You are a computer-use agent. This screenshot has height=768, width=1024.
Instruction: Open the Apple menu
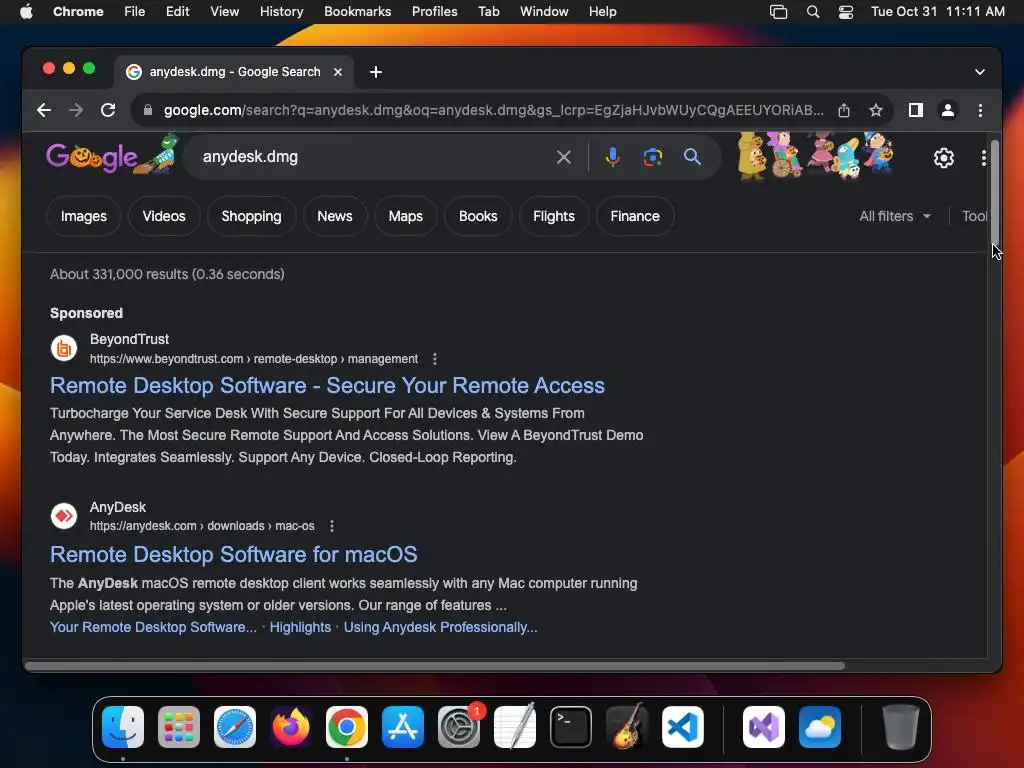coord(26,12)
